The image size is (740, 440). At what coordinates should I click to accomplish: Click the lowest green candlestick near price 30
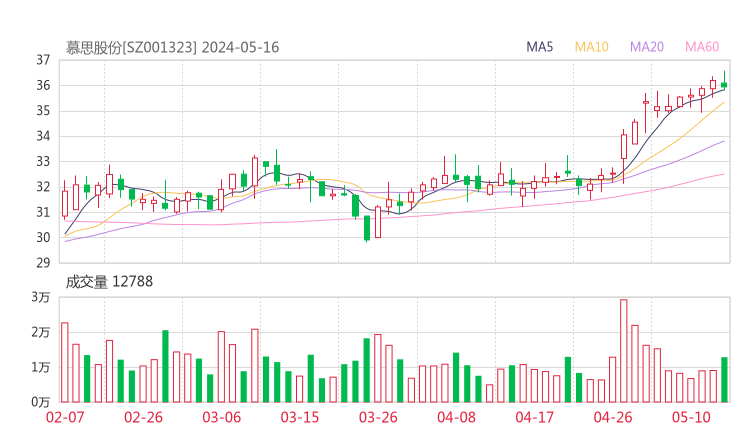(x=367, y=228)
